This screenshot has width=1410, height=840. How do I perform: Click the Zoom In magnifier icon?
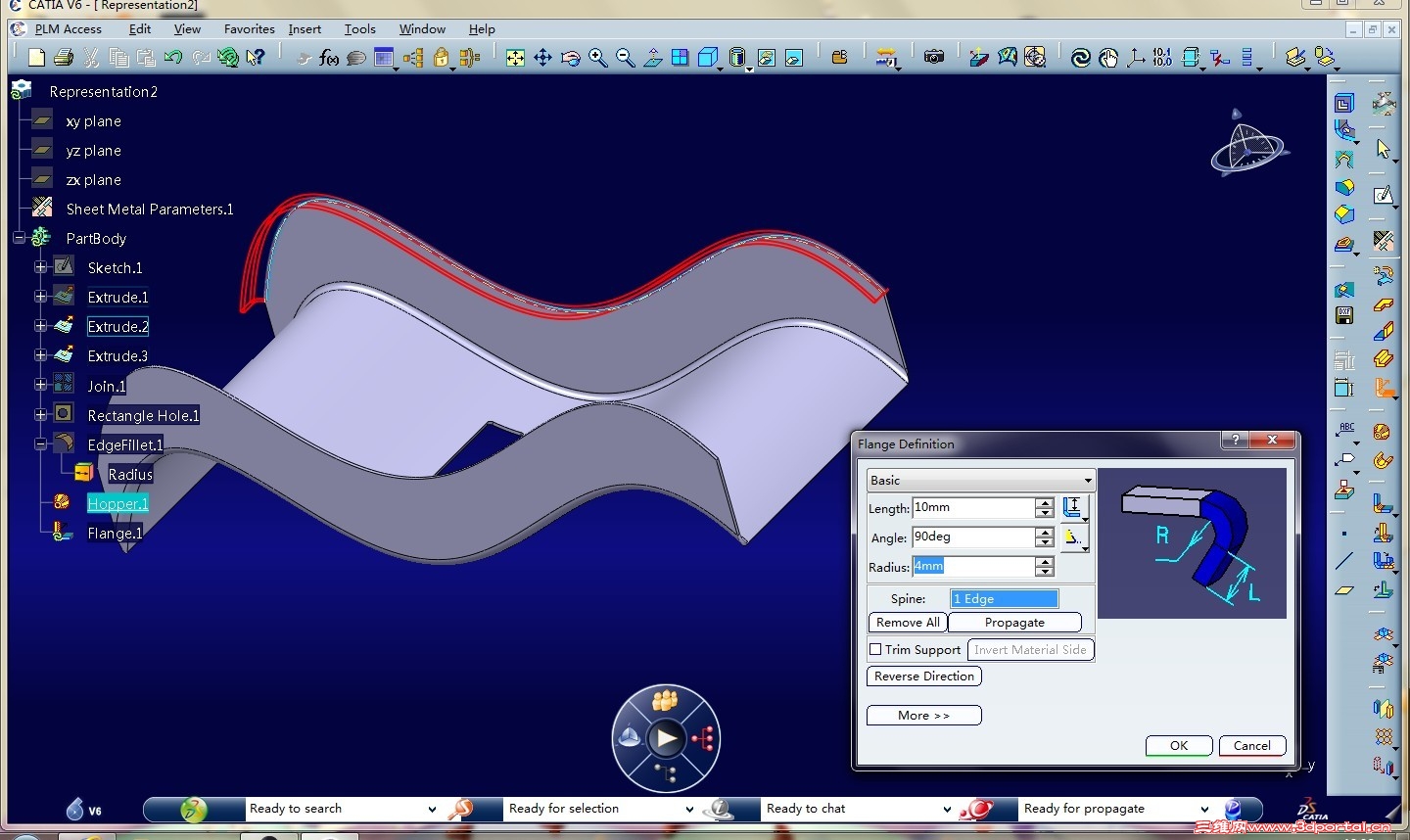coord(597,58)
